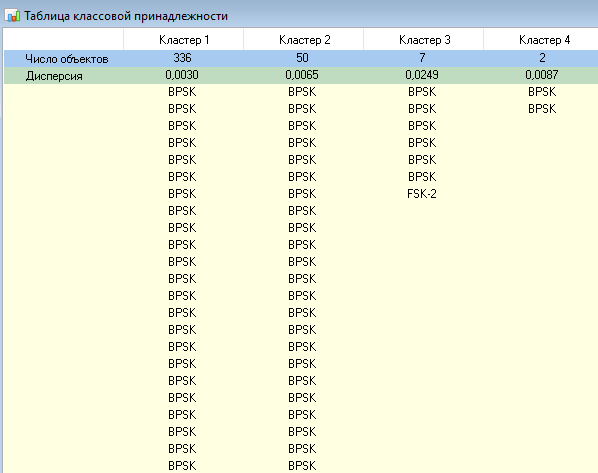
Task: Click the chart icon in the window title bar
Action: [13, 16]
